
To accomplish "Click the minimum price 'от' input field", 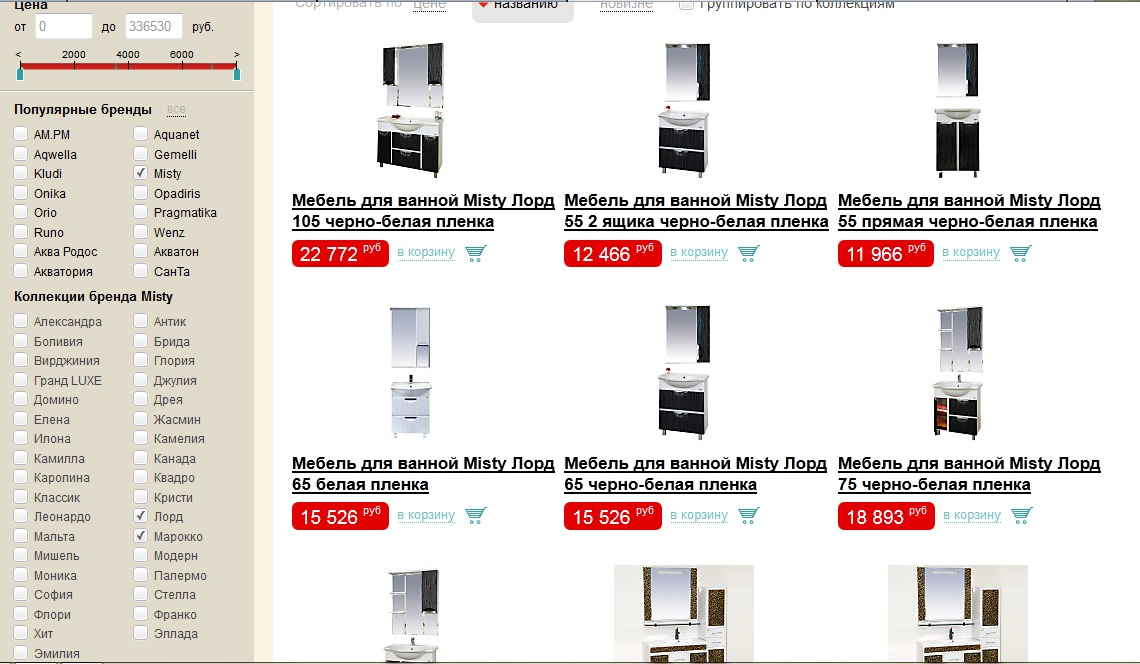I will [63, 27].
